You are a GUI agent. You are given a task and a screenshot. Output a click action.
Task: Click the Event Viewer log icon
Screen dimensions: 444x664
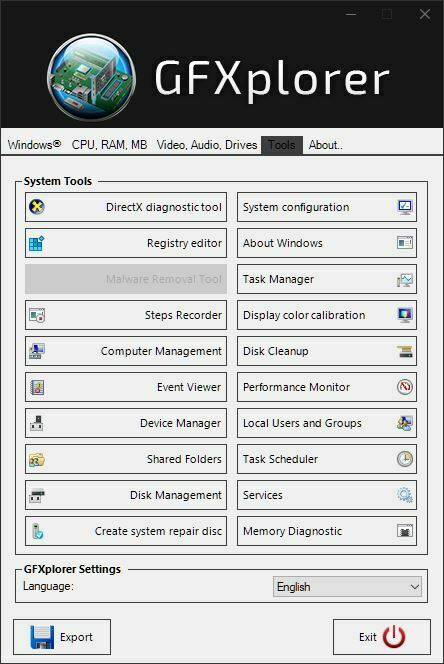tap(37, 387)
